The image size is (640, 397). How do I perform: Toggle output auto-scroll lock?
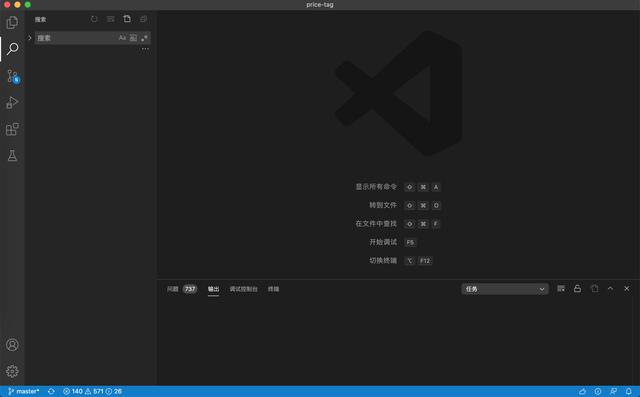[577, 288]
